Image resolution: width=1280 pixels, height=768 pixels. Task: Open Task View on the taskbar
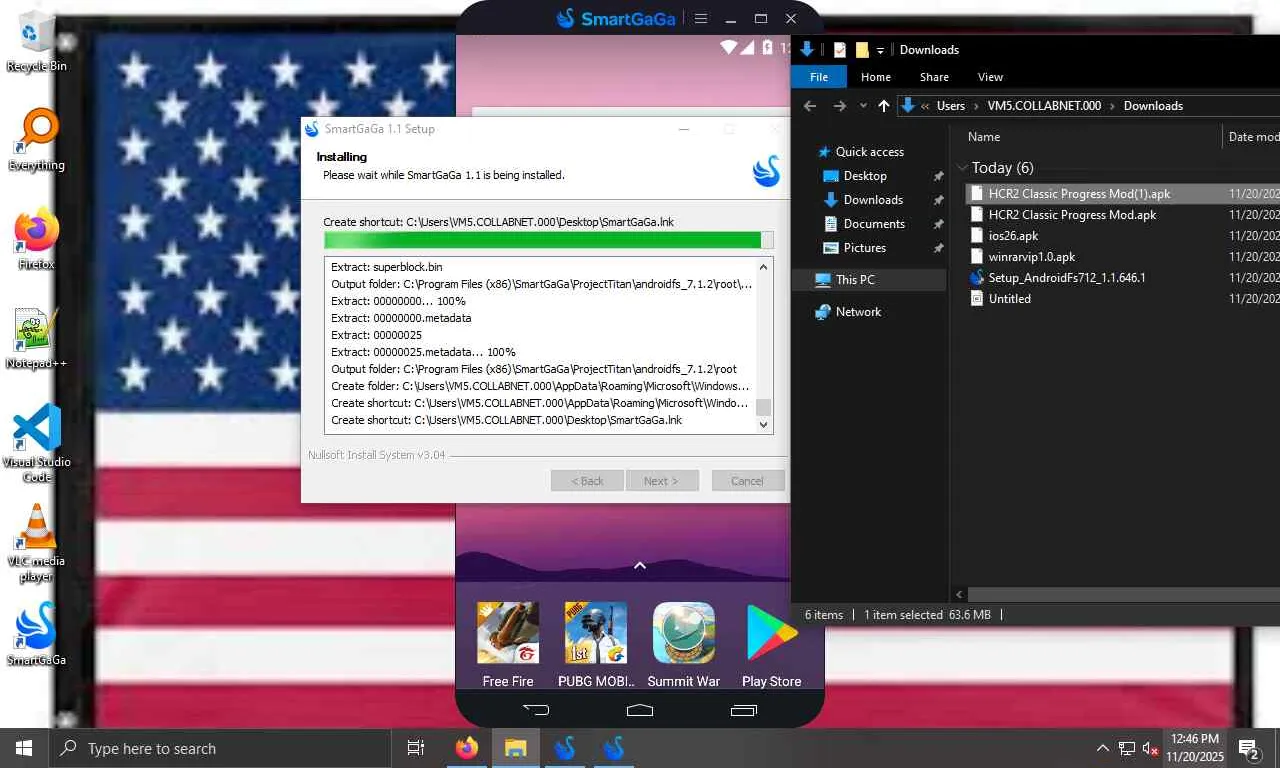point(416,748)
